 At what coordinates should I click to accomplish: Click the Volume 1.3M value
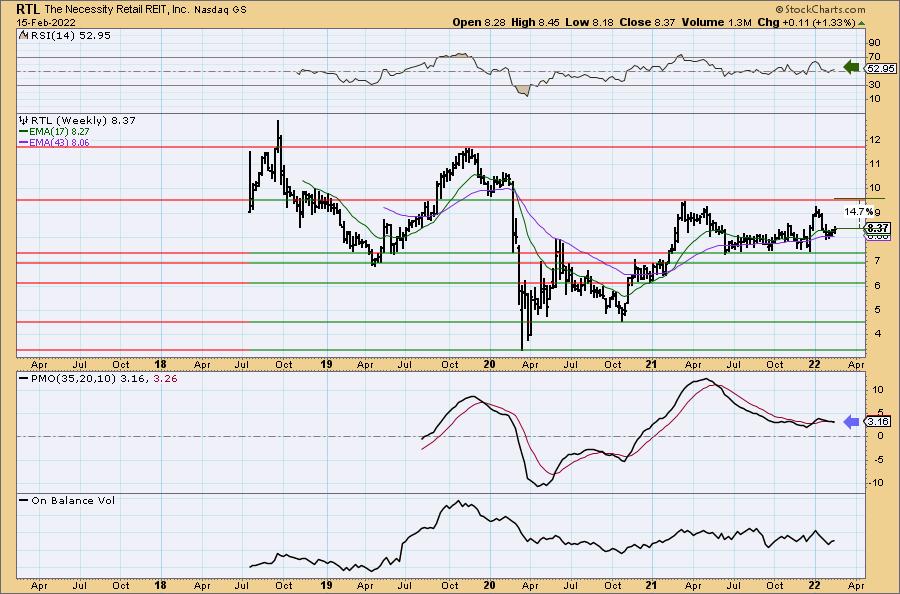point(716,22)
